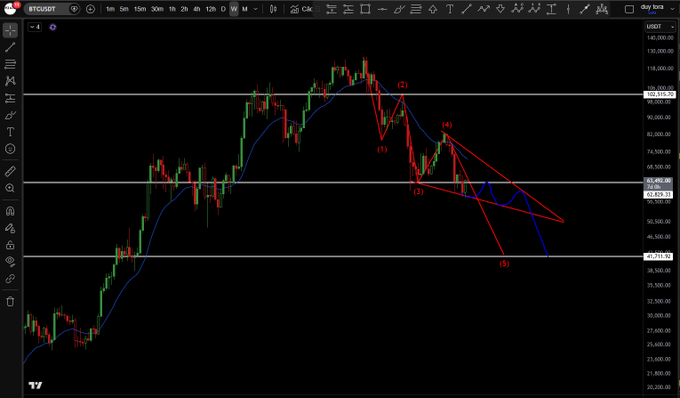Click the position tool shortcut in top toolbar

pos(348,9)
